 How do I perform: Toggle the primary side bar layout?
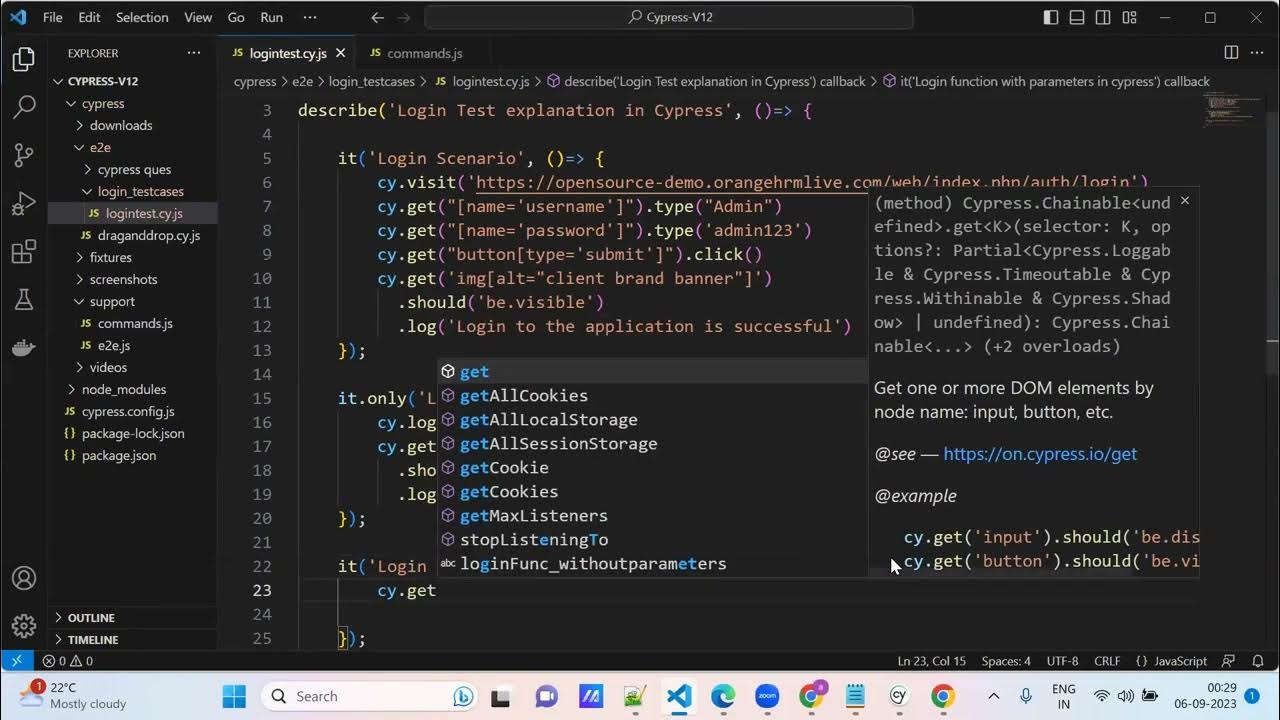1051,18
